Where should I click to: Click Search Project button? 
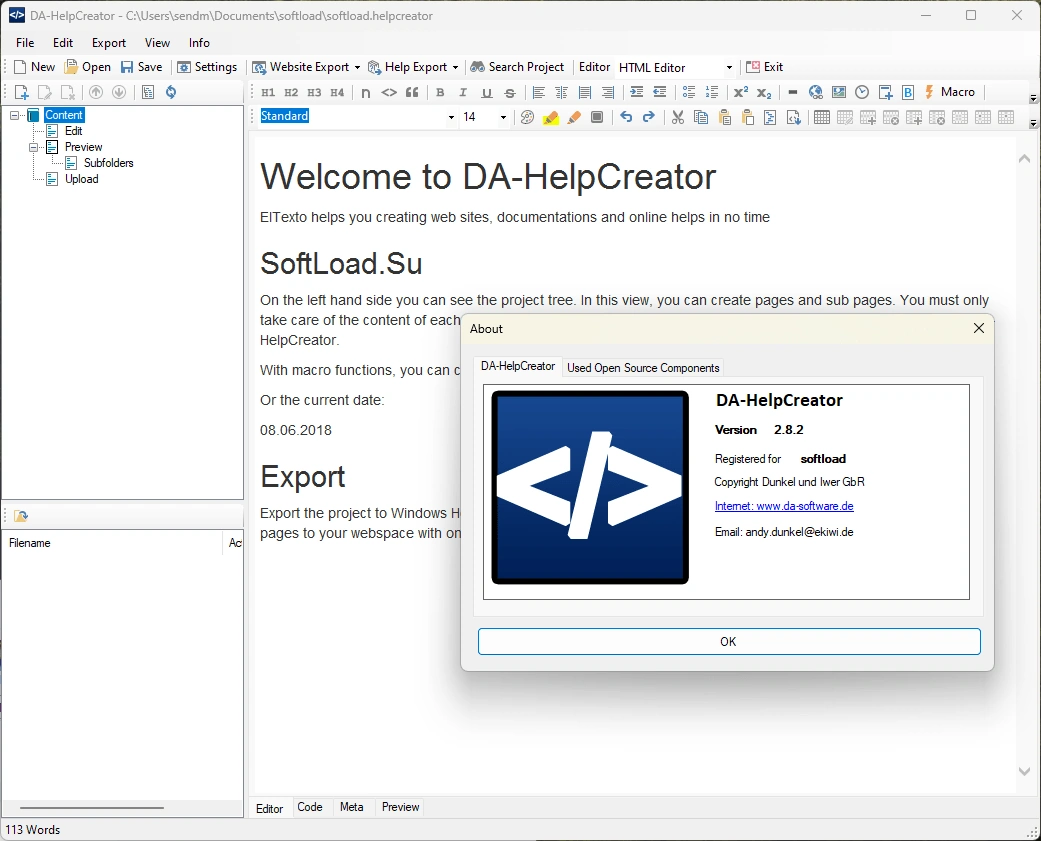tap(517, 67)
